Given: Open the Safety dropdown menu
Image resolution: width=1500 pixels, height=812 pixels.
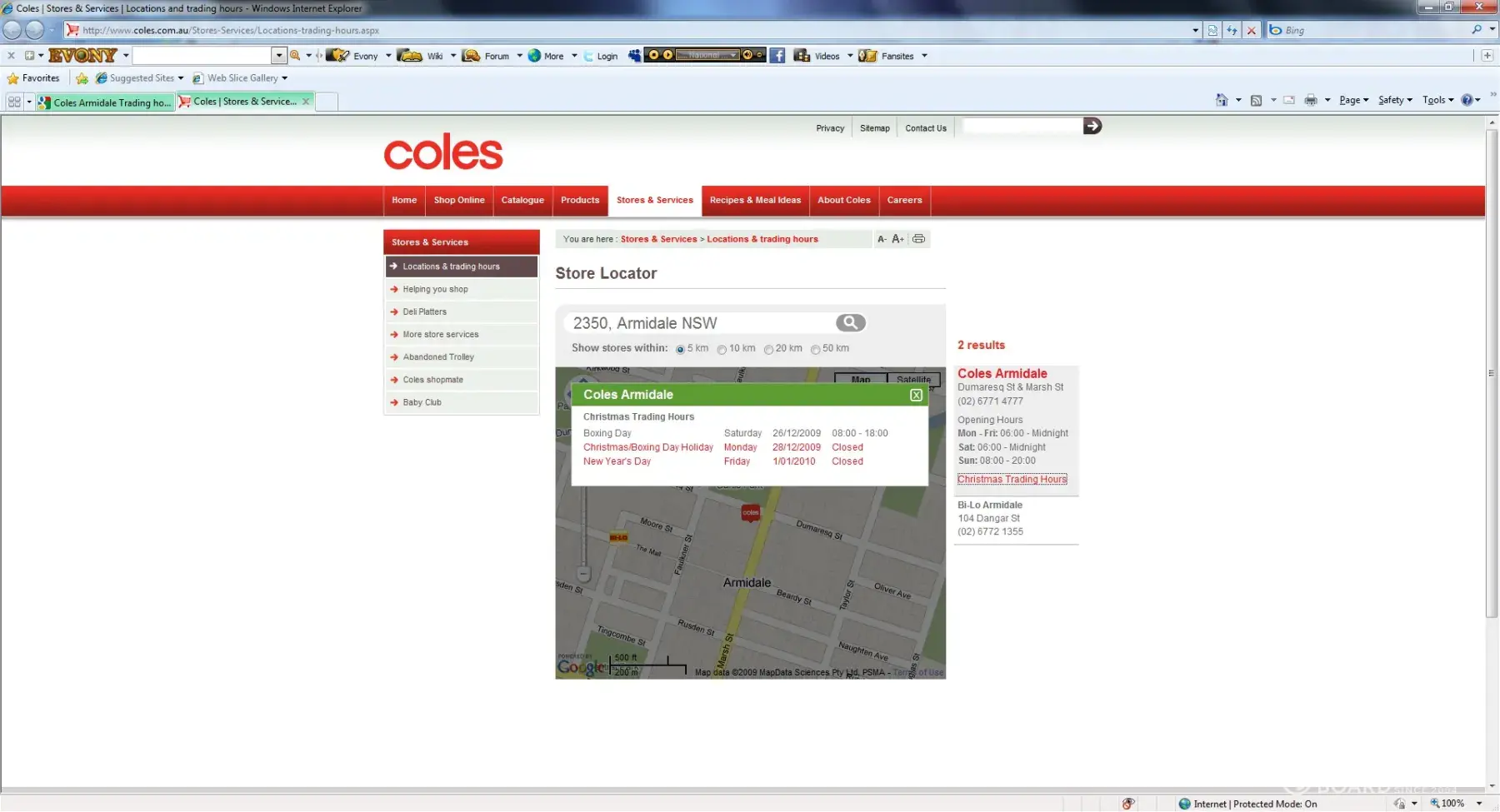Looking at the screenshot, I should [1394, 100].
